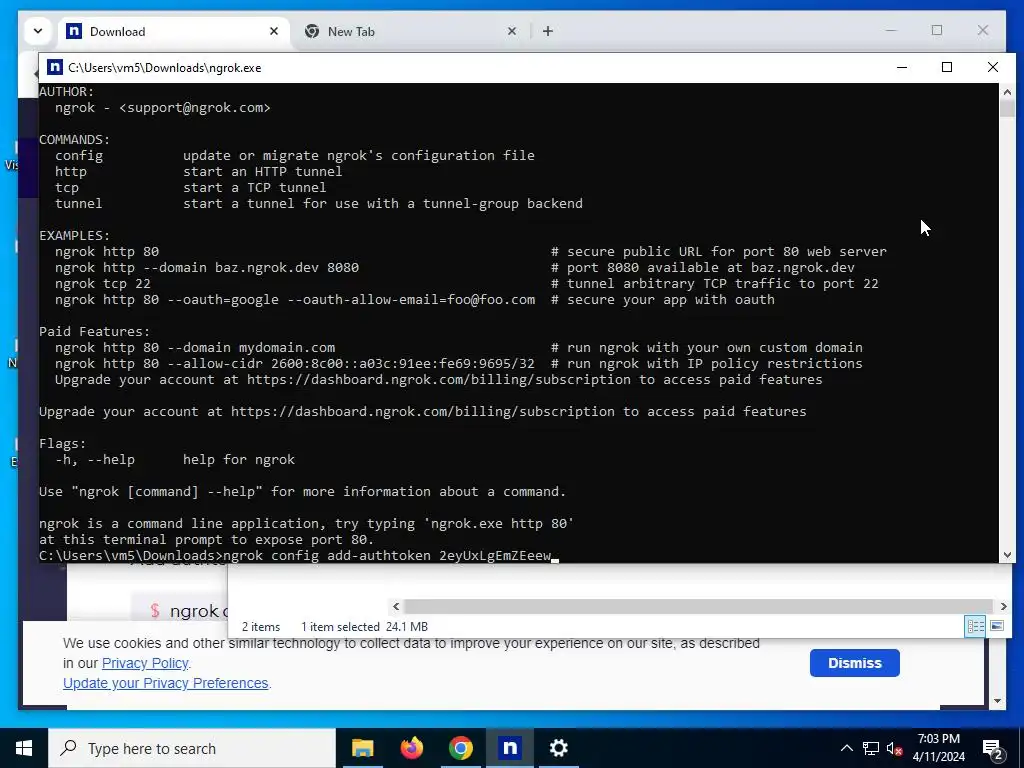
Task: Launch Firefox from the taskbar
Action: [x=411, y=748]
